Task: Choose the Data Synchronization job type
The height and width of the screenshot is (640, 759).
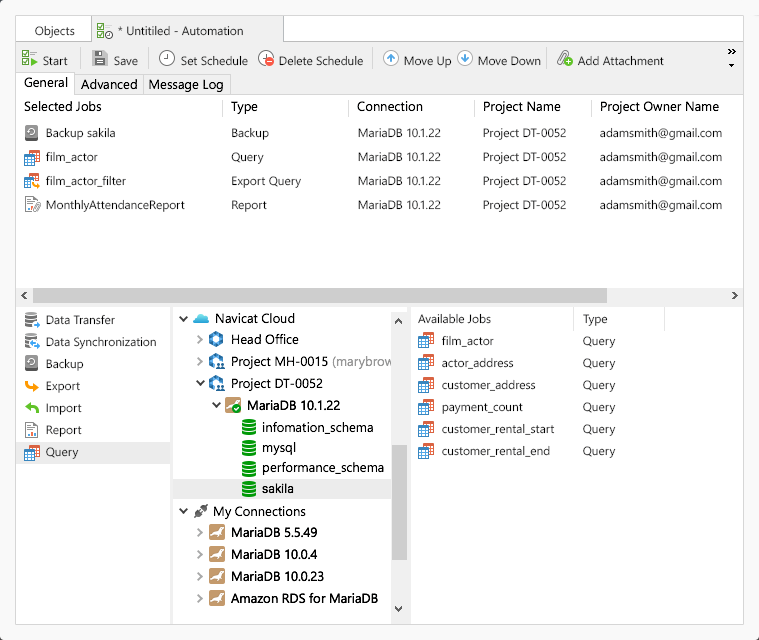Action: 100,342
